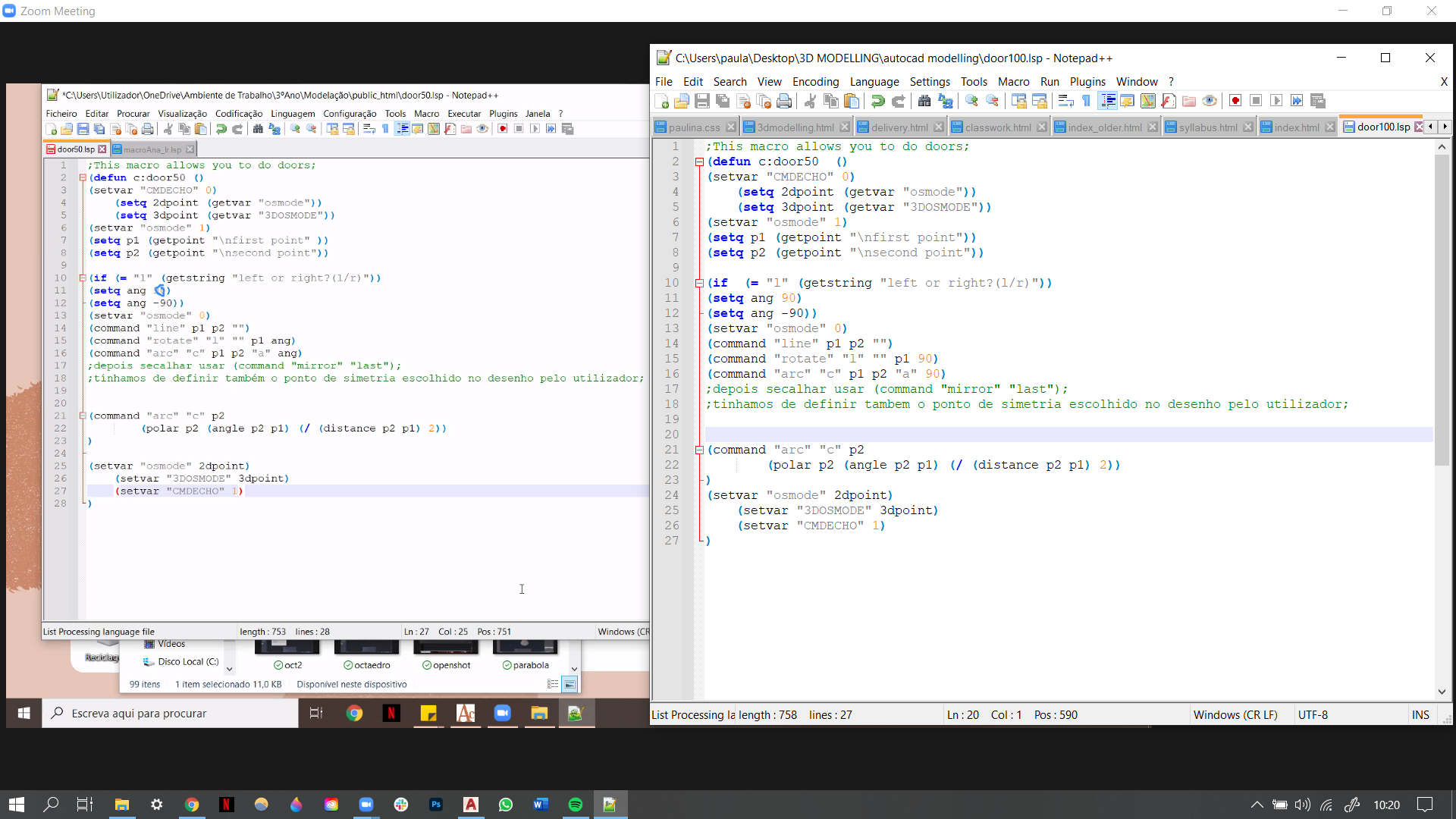Click macro Playback triangle, door100 toolbar
1456x819 pixels.
1276,101
